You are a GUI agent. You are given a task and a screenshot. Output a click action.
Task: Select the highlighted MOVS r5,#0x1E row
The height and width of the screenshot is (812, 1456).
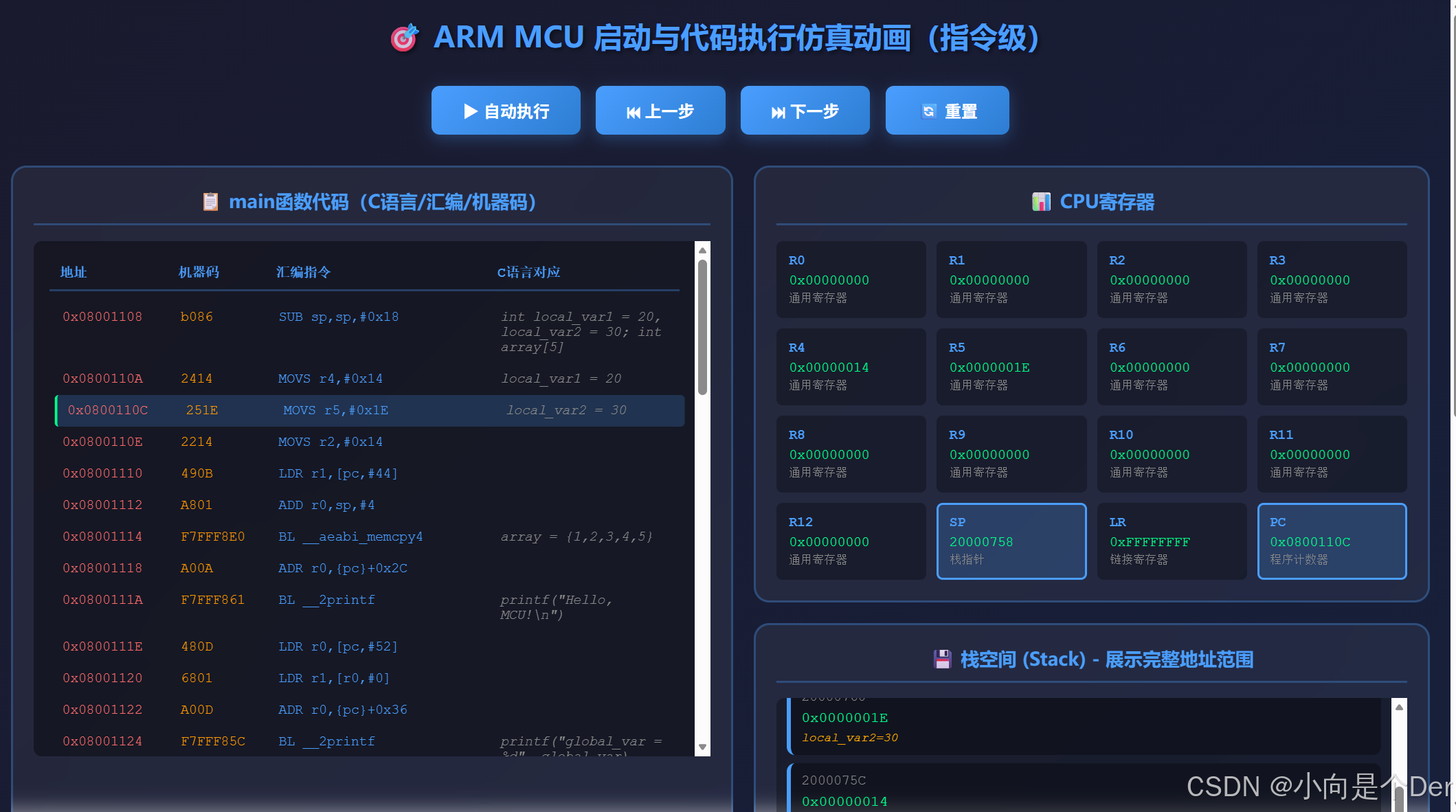tap(370, 410)
